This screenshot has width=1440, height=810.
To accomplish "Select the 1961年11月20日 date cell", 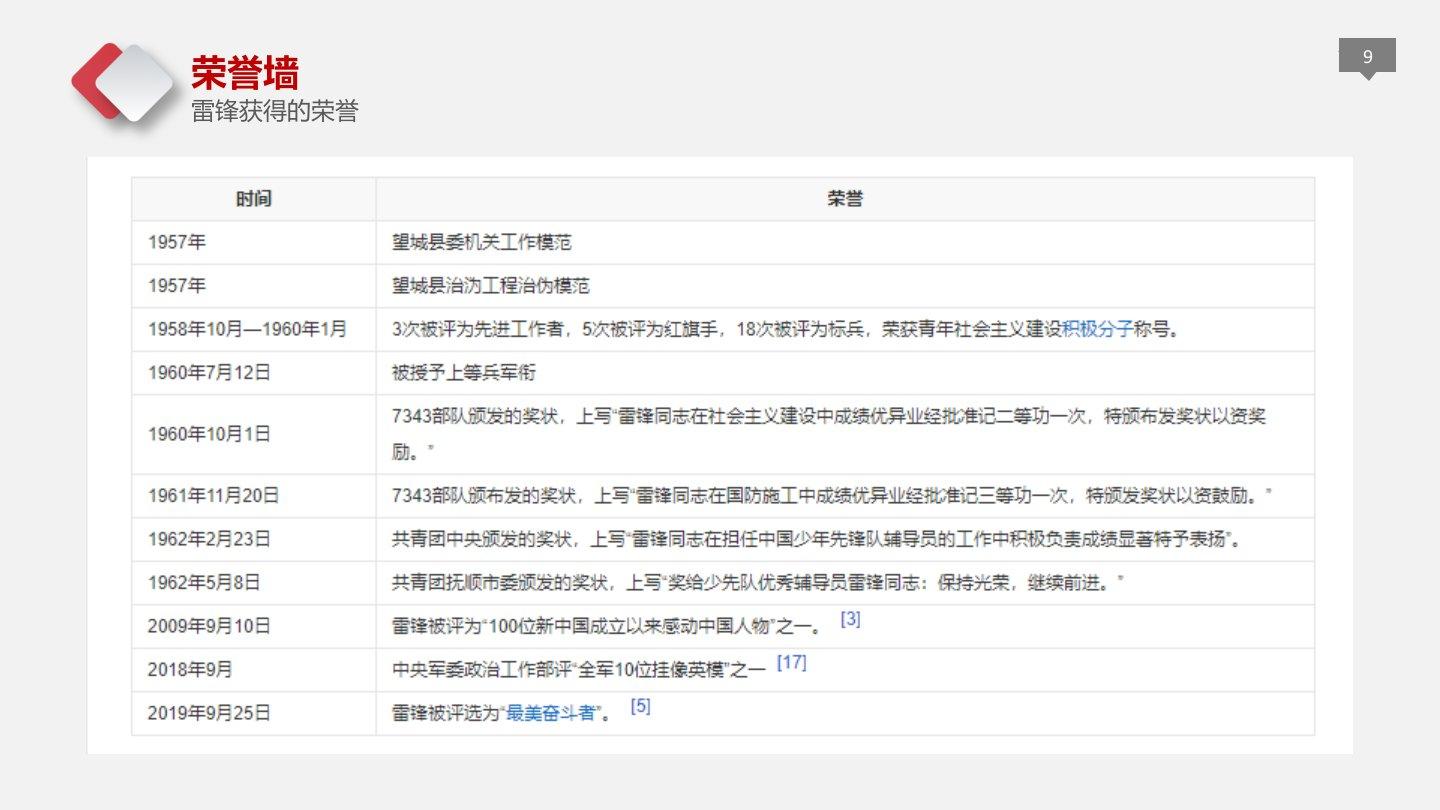I will (x=213, y=495).
